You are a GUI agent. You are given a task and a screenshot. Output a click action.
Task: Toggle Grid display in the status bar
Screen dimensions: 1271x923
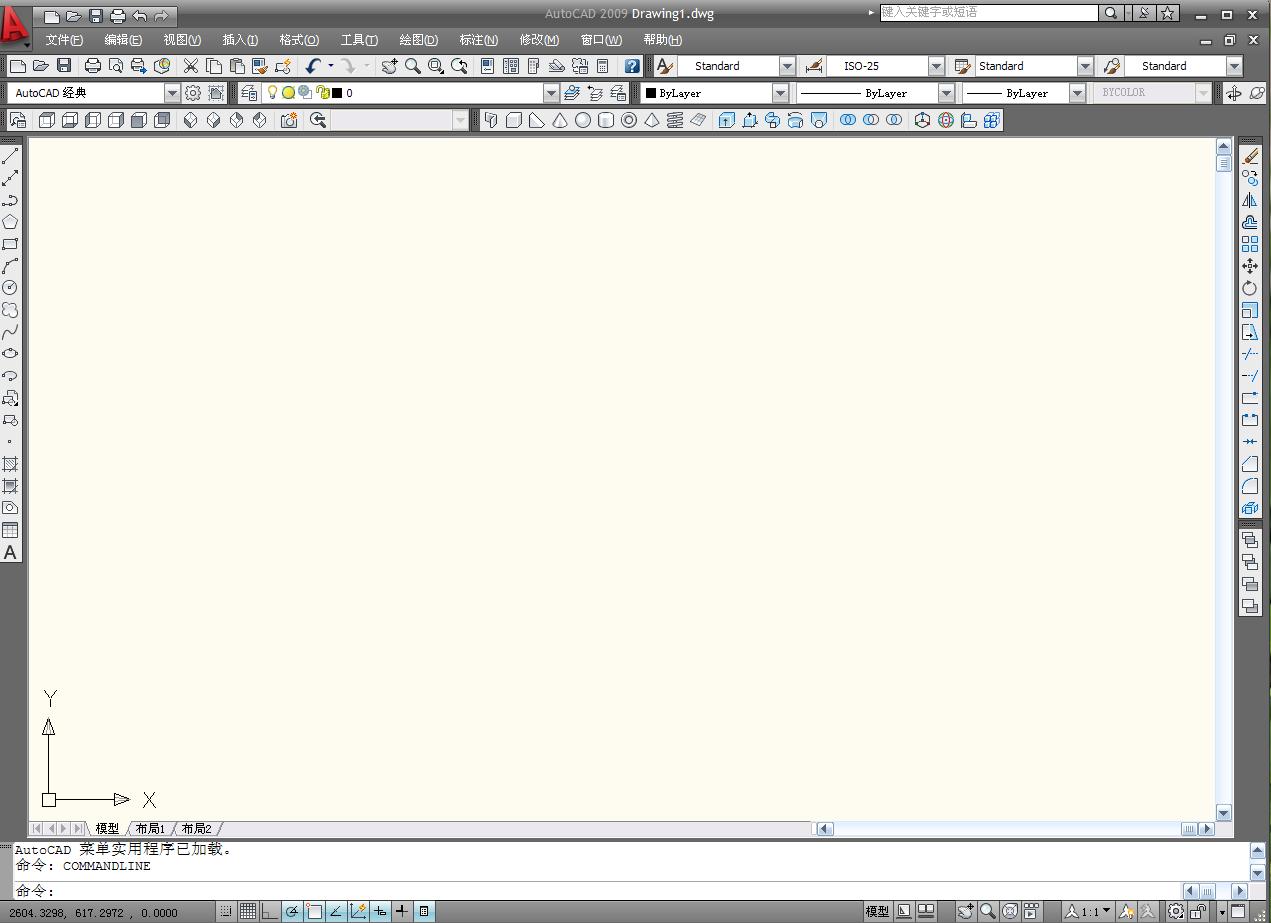(248, 911)
